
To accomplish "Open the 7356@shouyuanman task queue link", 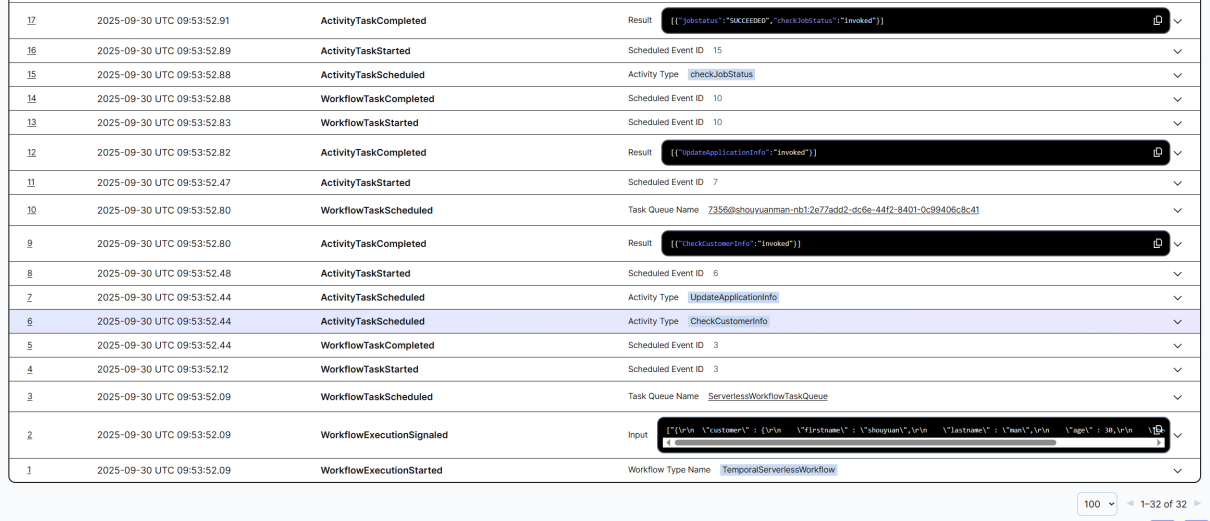I will pos(842,210).
